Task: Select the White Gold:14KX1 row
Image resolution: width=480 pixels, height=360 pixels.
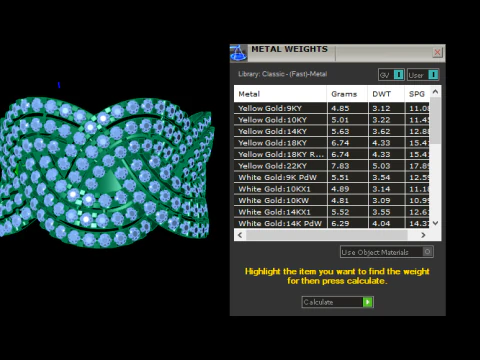Action: (x=331, y=212)
